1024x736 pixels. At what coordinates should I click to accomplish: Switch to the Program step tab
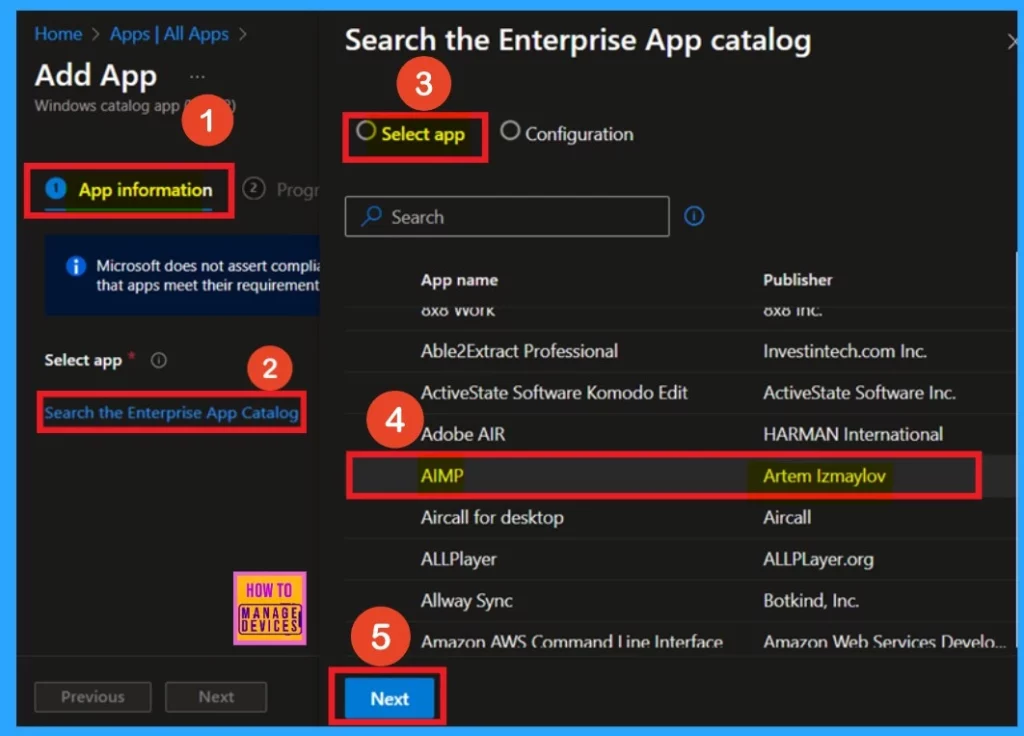(x=281, y=190)
